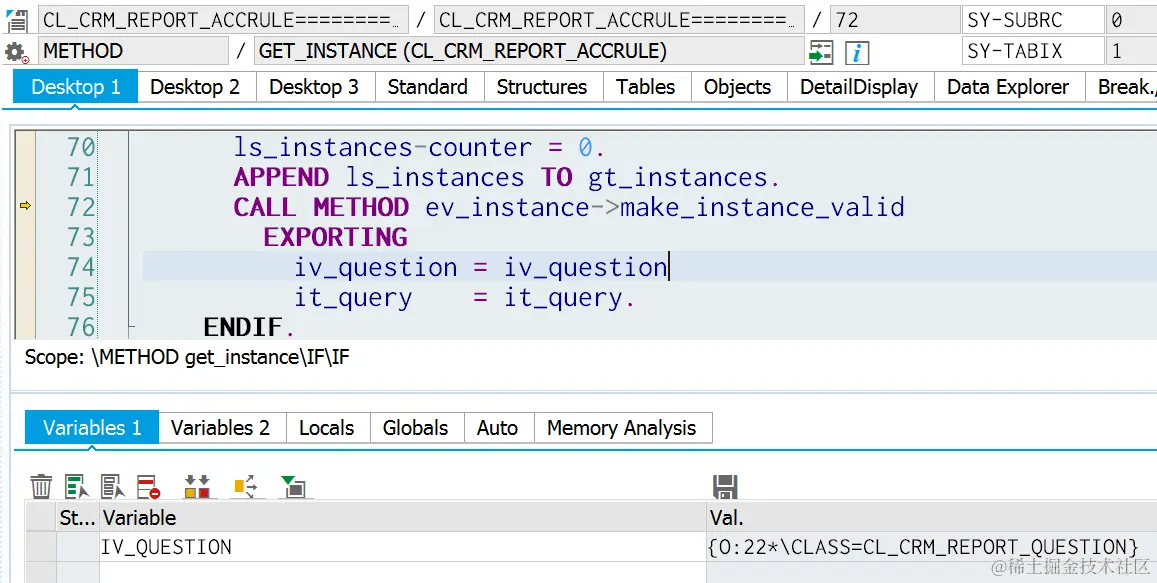Click ls_instances-counter = 0 code line

tap(419, 148)
